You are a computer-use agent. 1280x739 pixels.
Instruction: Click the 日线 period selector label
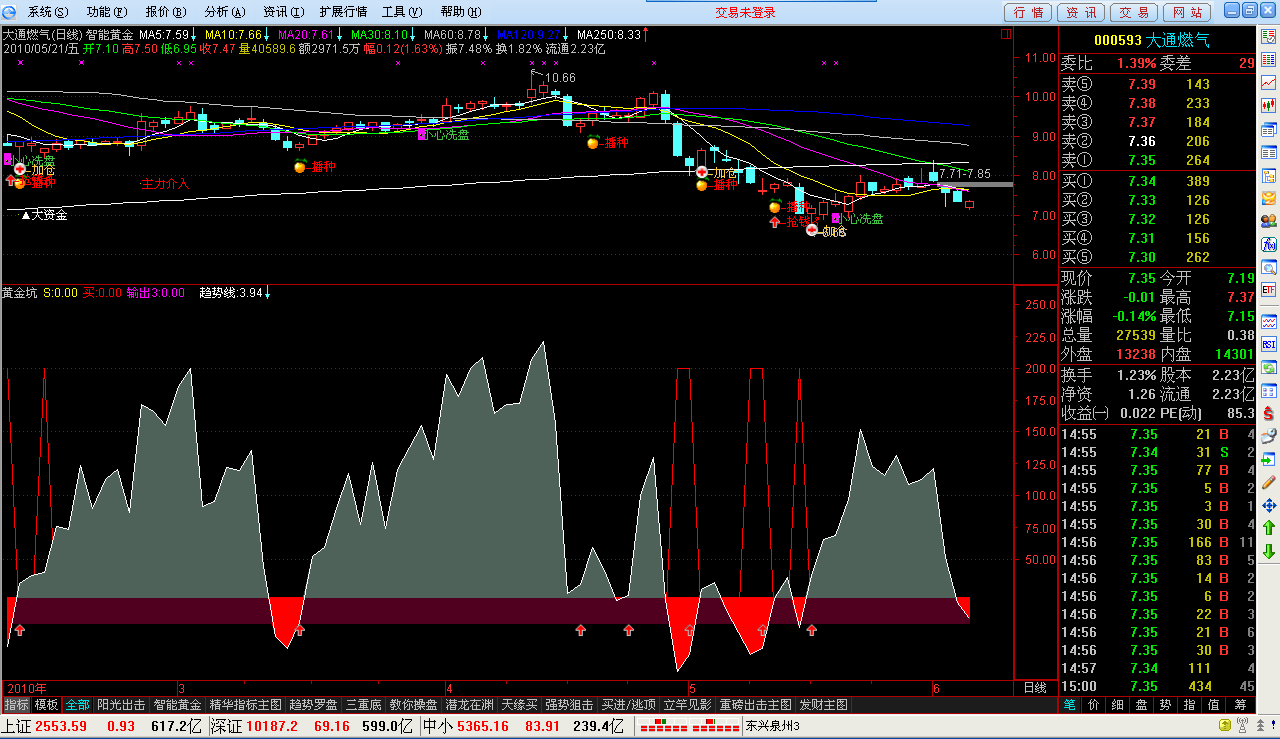click(x=1036, y=688)
